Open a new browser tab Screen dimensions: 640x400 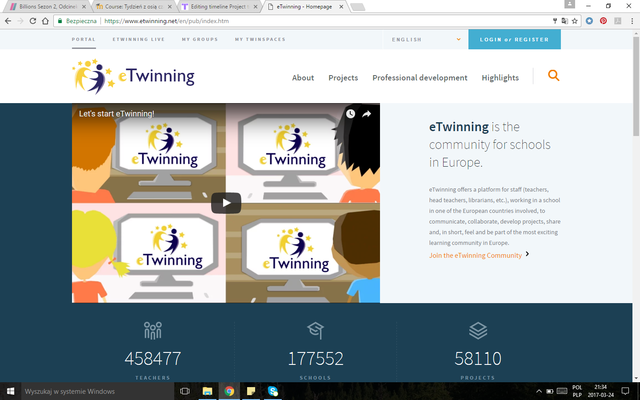point(358,7)
